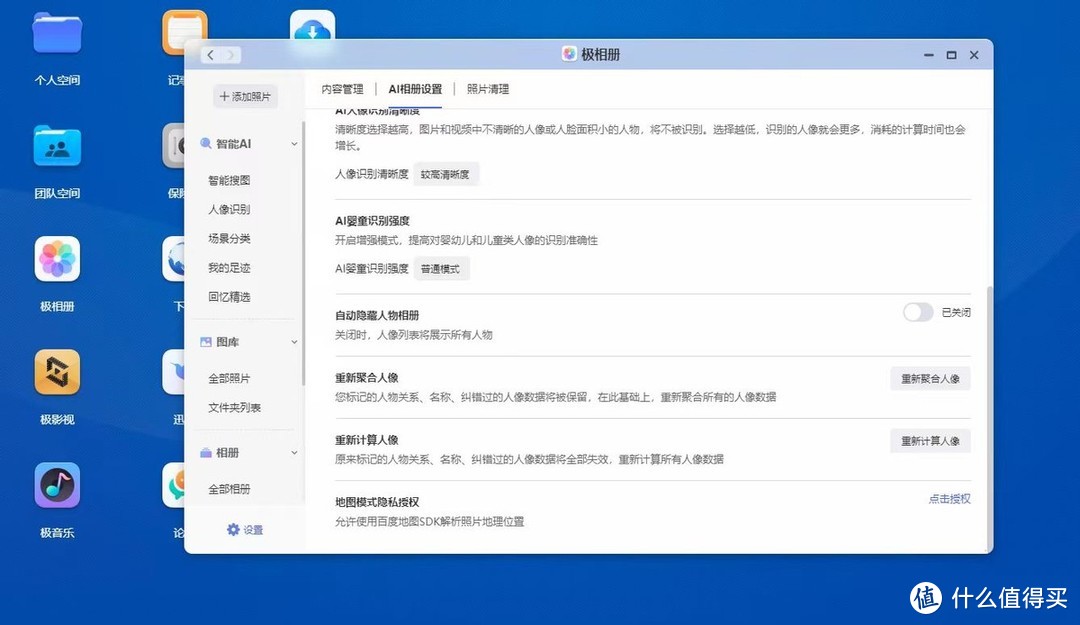Click 重新聚合人像 button
Screen dimensions: 1080x625
point(930,378)
